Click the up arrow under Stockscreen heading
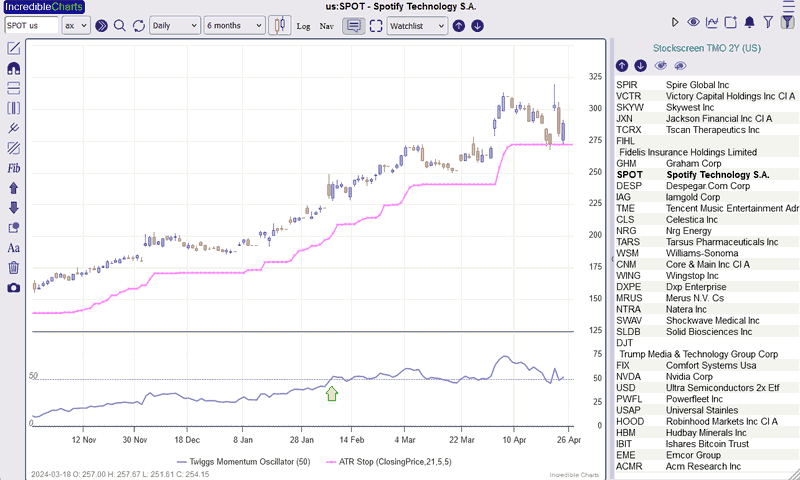Screen dimensions: 800x480 pyautogui.click(x=622, y=66)
